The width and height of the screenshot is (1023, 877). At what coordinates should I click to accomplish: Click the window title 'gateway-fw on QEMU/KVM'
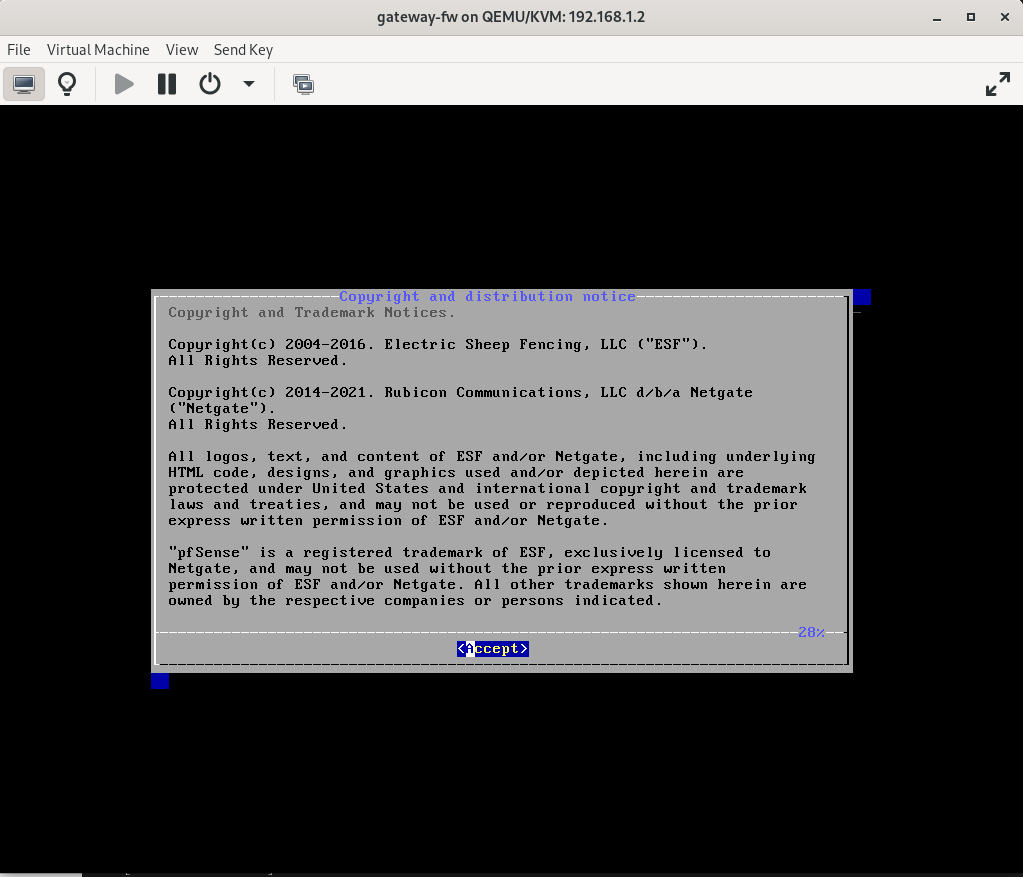511,17
